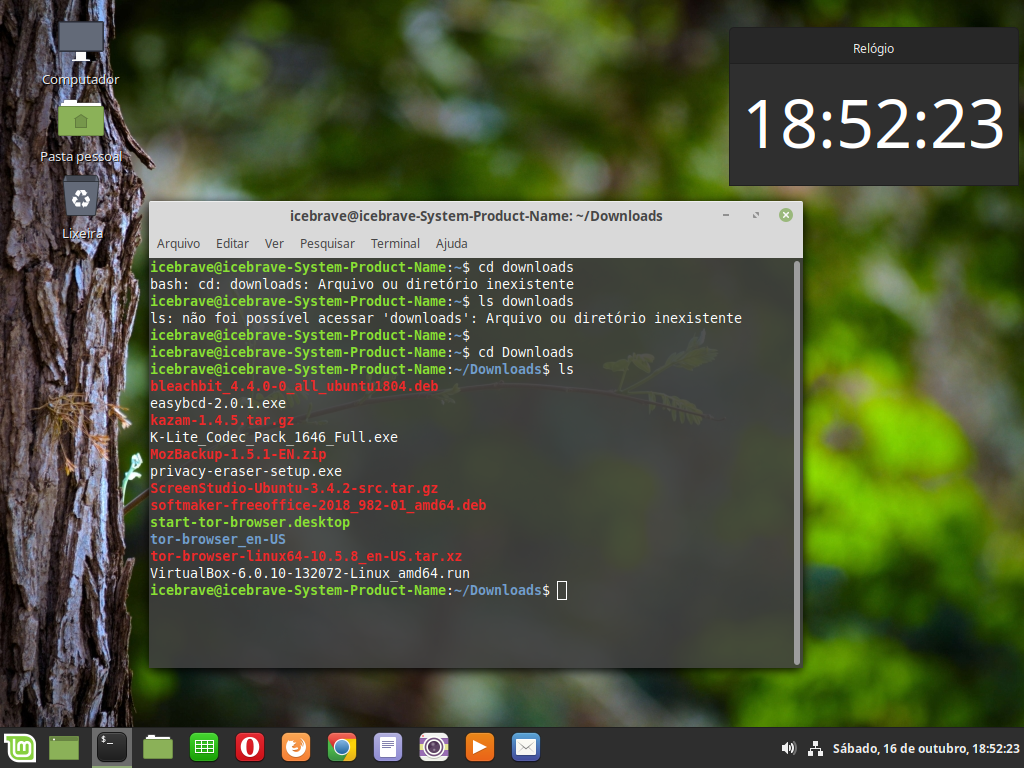Select the Lixeira trash icon
This screenshot has width=1024, height=768.
(82, 208)
